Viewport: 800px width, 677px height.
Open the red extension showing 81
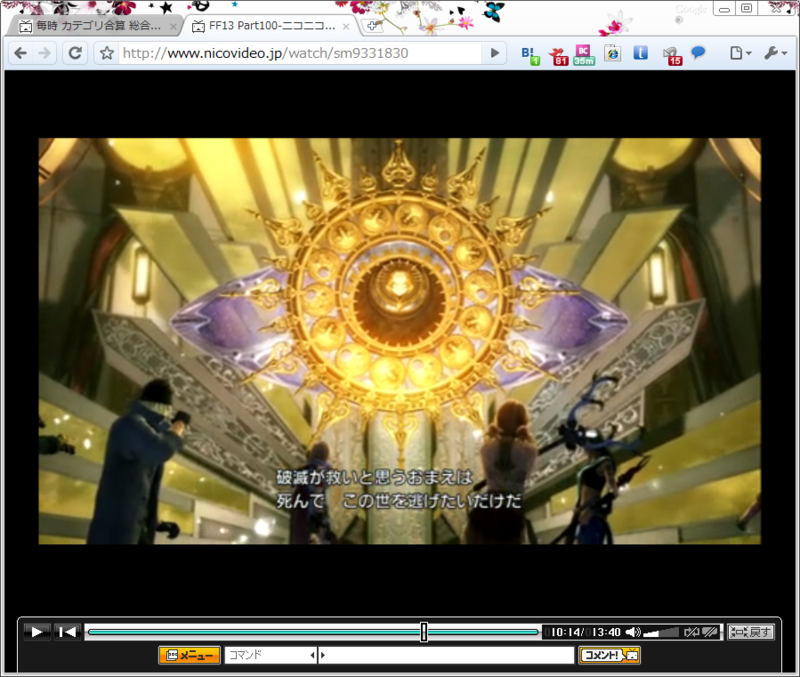pyautogui.click(x=558, y=55)
